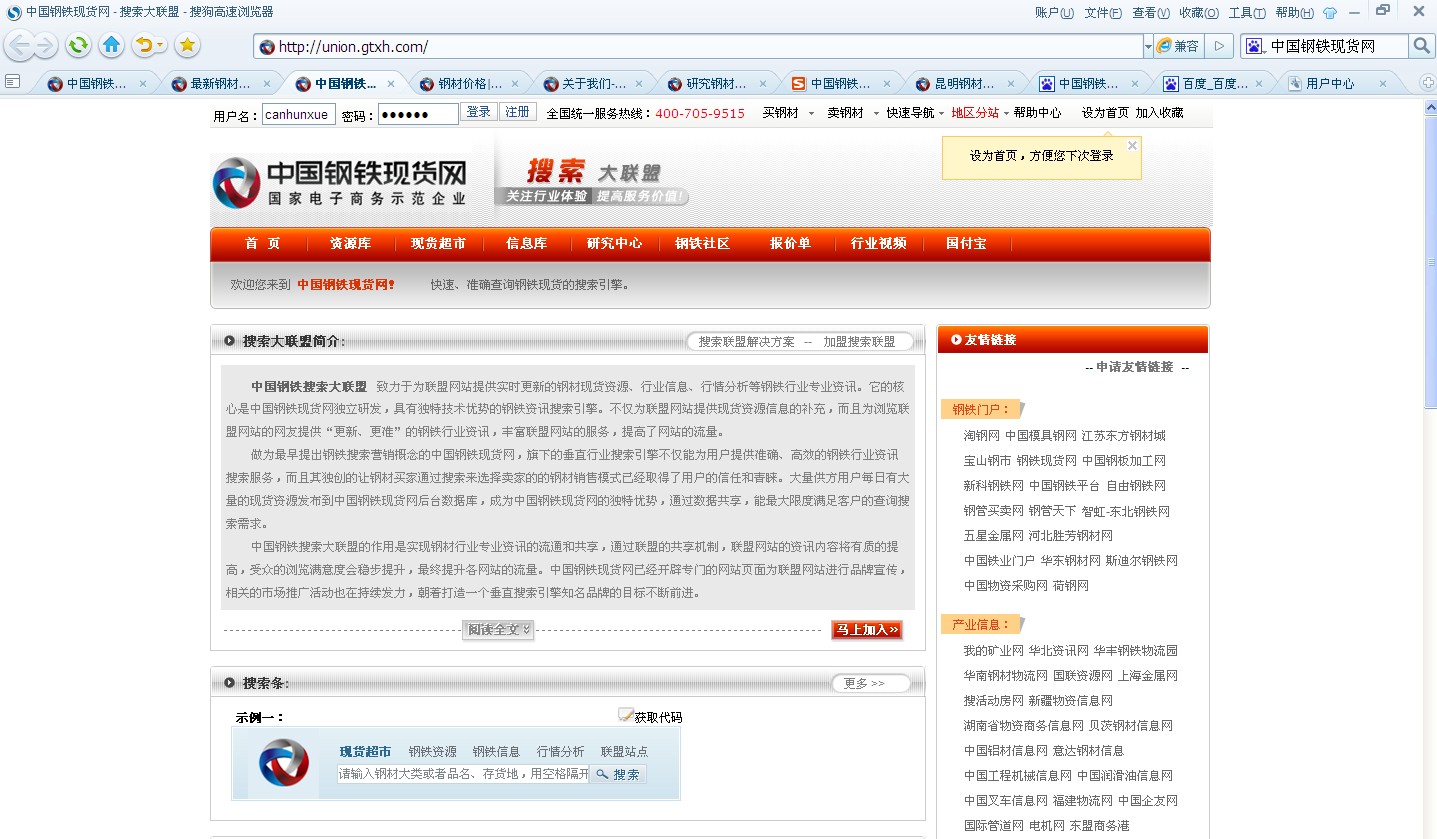Click the 更多 >> button in 搜索条
1437x839 pixels.
(x=871, y=683)
